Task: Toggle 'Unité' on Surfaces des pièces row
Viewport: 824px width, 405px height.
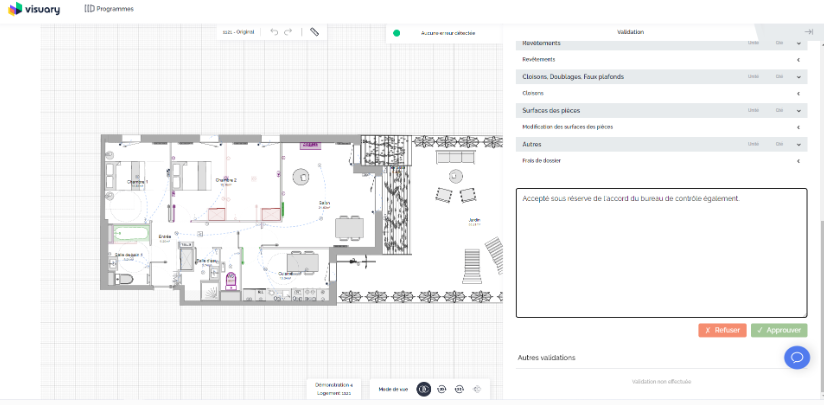Action: click(753, 109)
